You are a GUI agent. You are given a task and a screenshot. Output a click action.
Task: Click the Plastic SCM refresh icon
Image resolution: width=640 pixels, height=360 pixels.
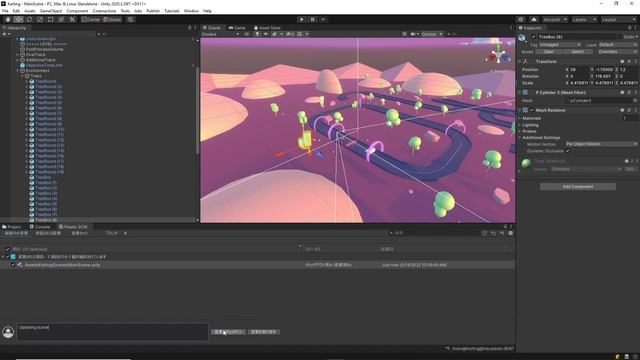[x=484, y=233]
